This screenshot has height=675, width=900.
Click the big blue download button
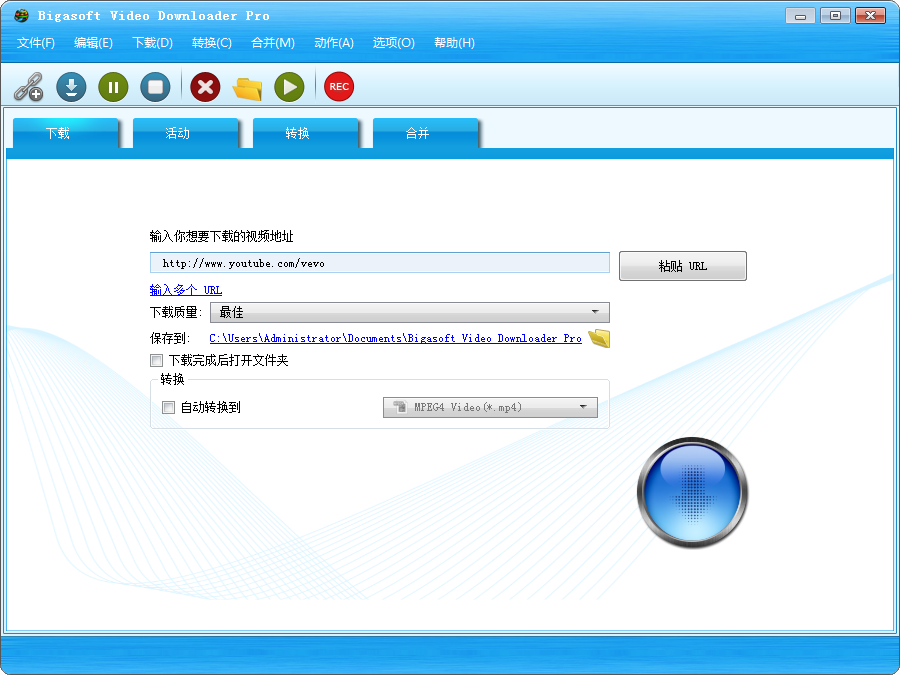(692, 492)
